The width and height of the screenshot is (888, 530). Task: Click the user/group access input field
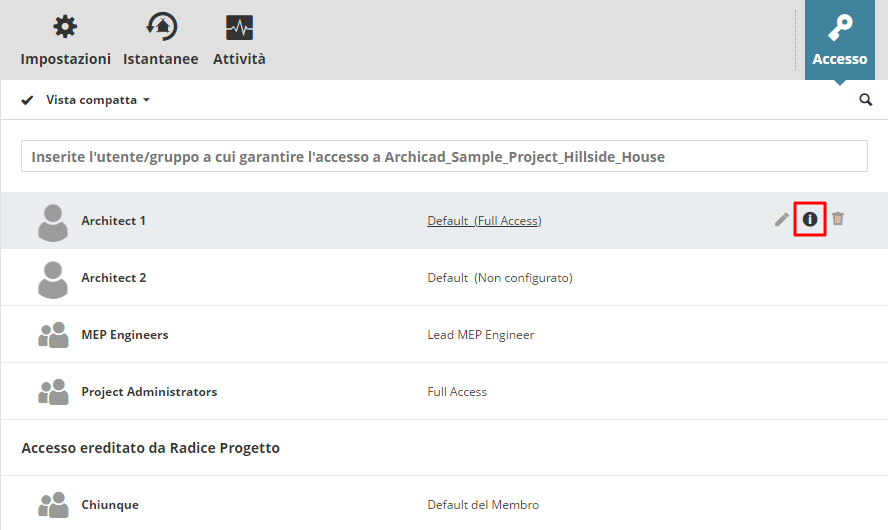pyautogui.click(x=444, y=157)
